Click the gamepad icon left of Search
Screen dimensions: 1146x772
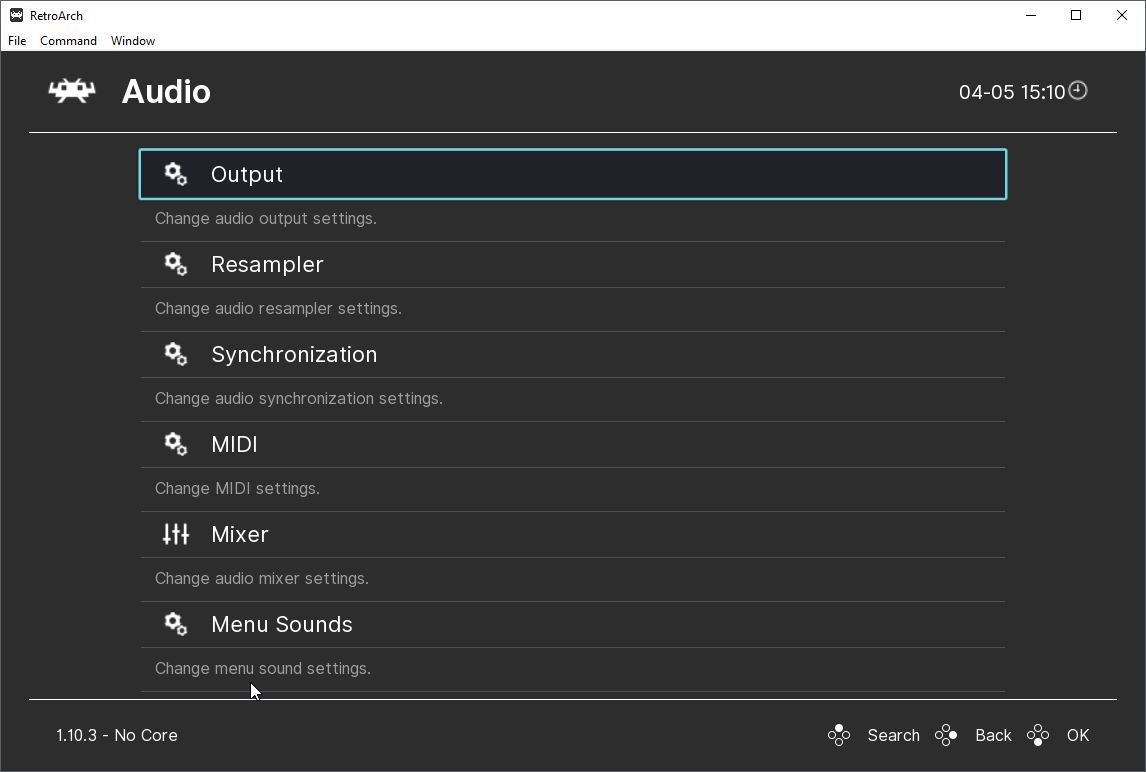839,735
